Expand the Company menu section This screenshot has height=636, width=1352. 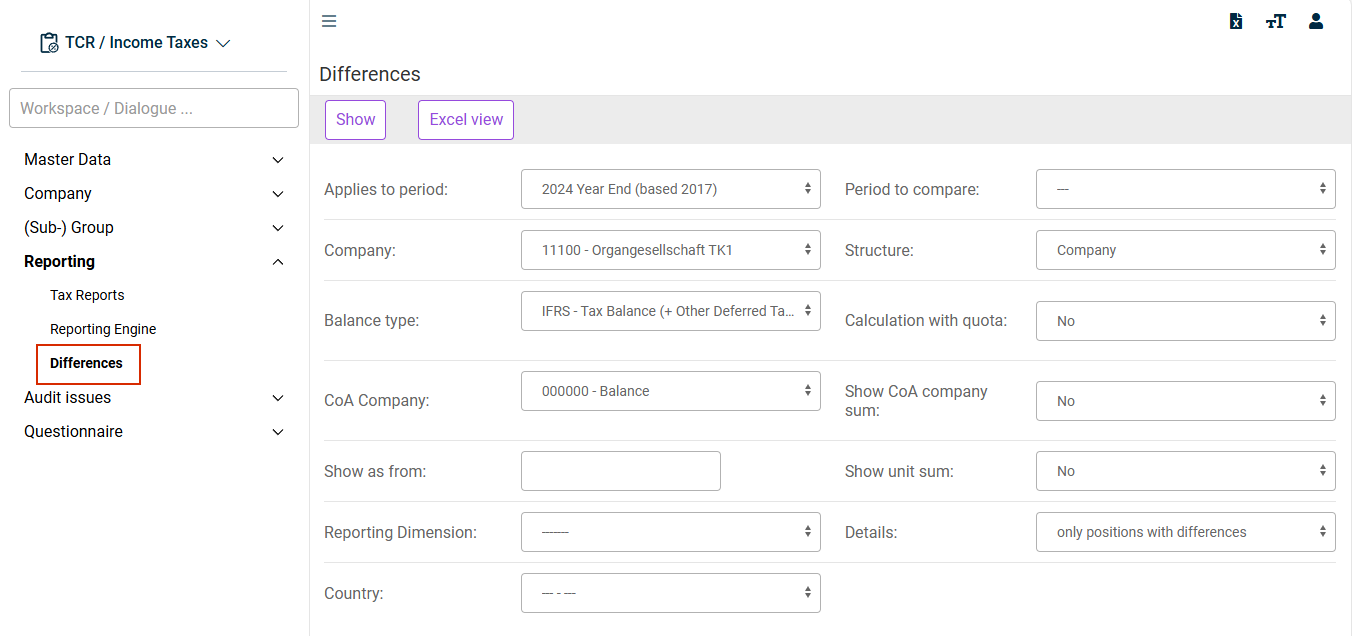(x=154, y=194)
